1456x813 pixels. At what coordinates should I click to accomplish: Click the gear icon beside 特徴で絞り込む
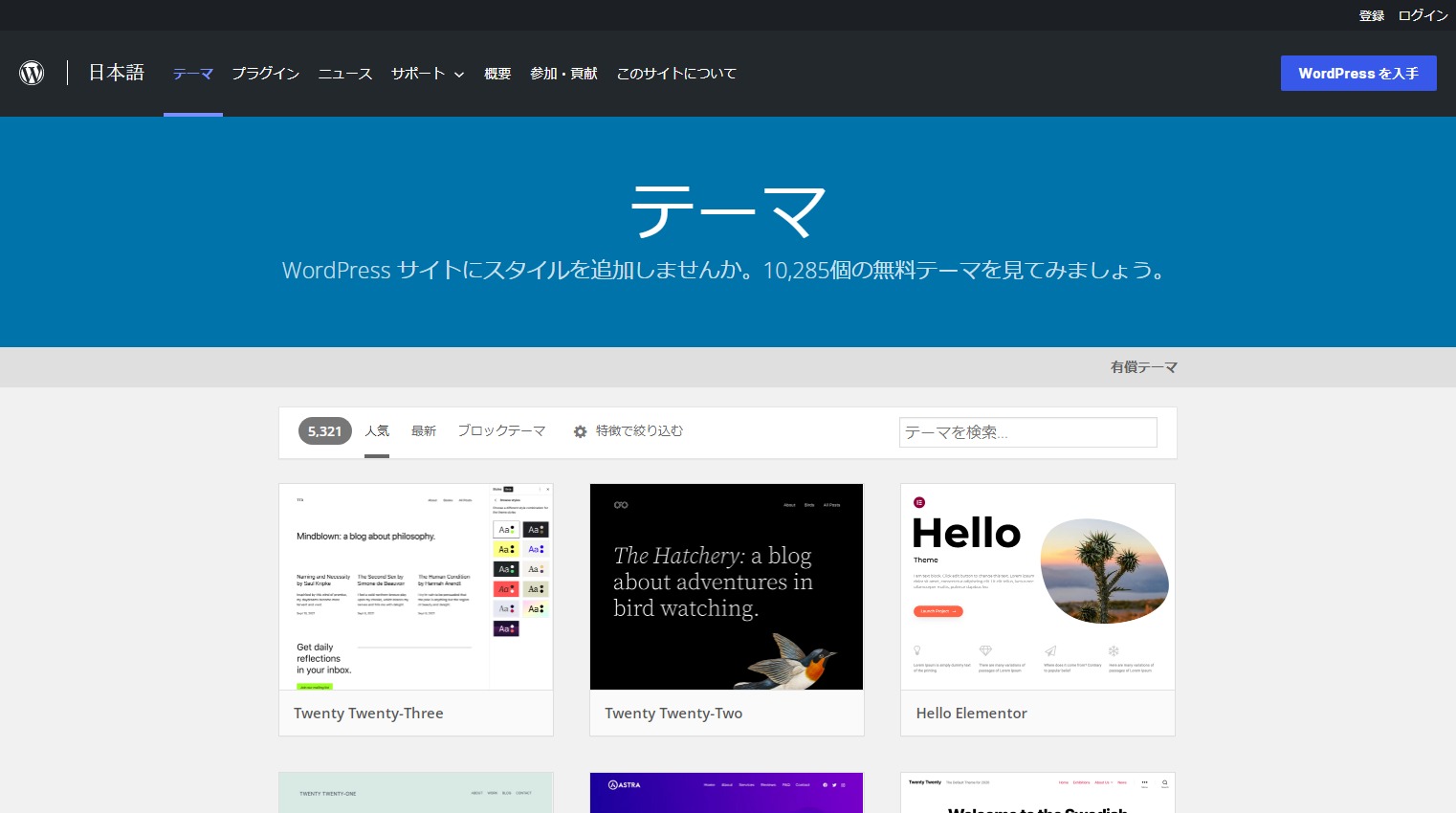point(581,431)
